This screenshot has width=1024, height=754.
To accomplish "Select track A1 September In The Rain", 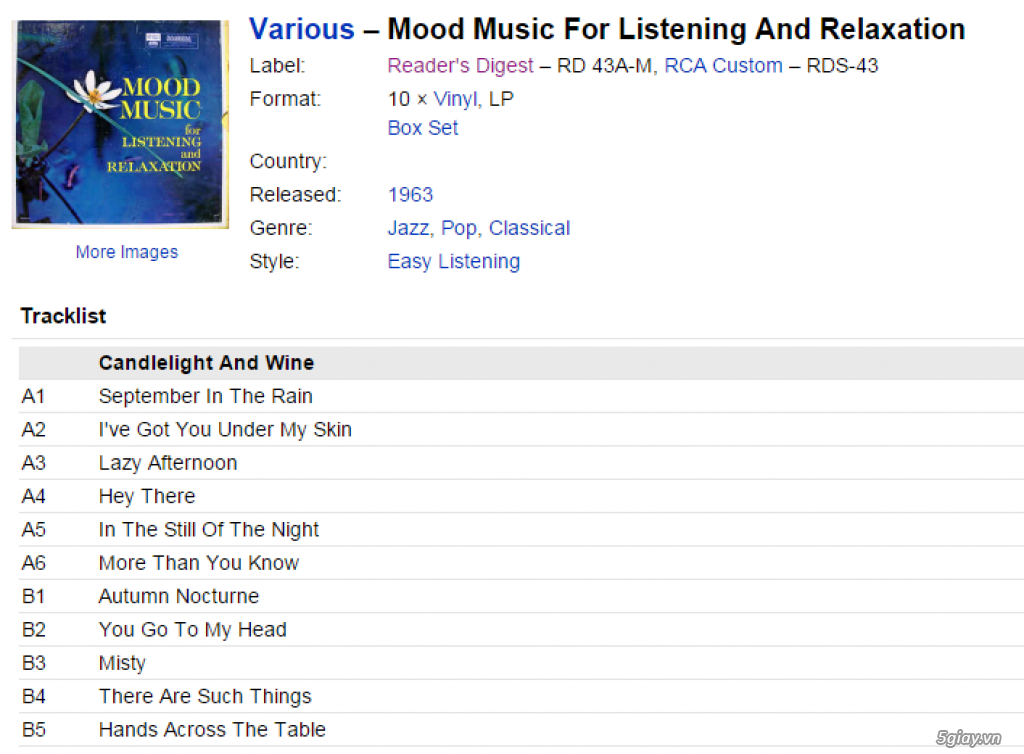I will (x=205, y=396).
